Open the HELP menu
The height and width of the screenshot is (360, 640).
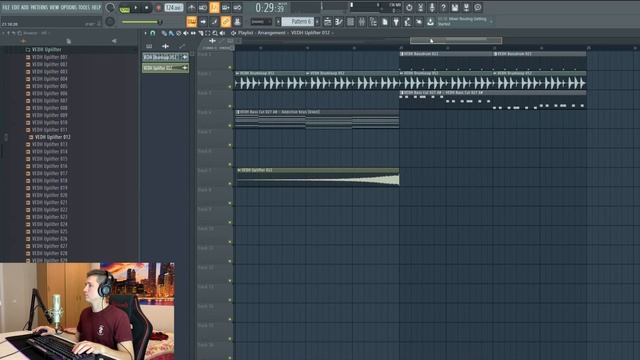[x=96, y=7]
